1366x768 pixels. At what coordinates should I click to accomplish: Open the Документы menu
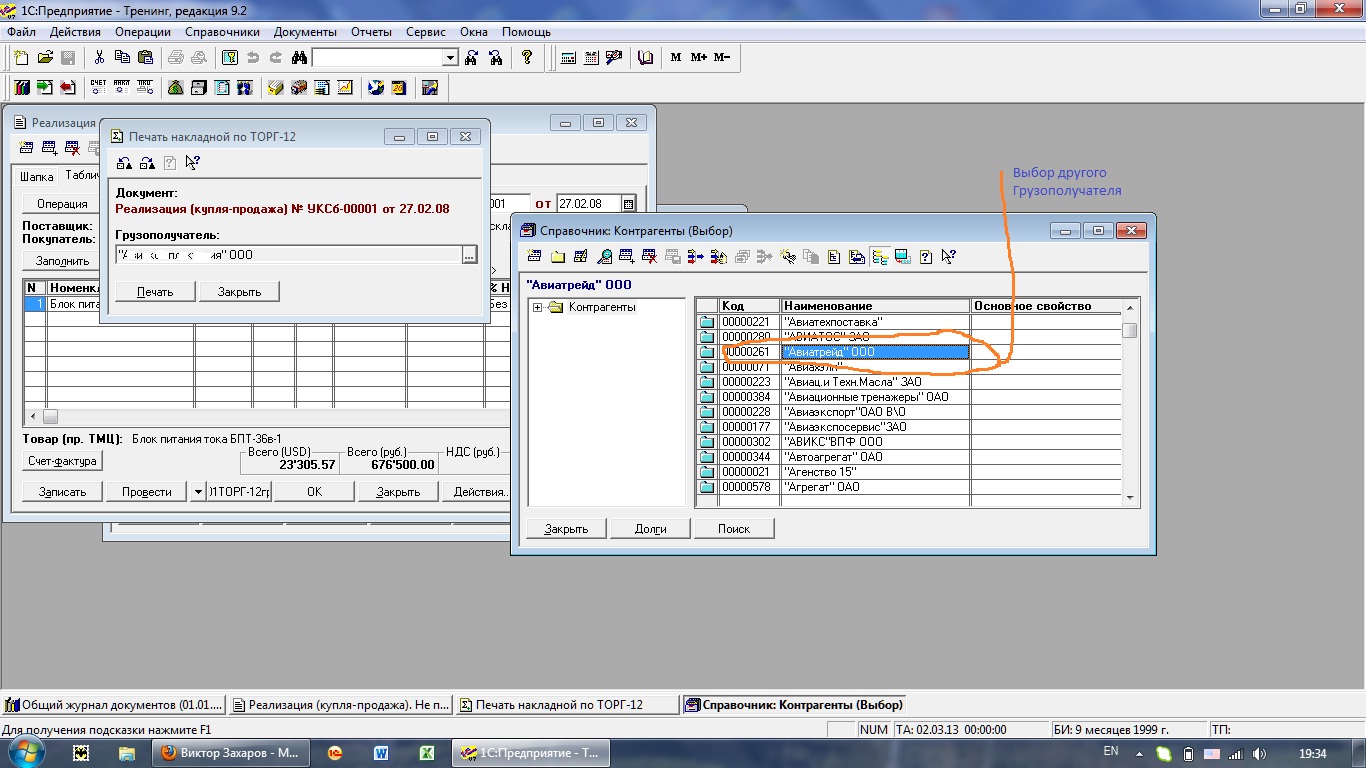point(305,32)
